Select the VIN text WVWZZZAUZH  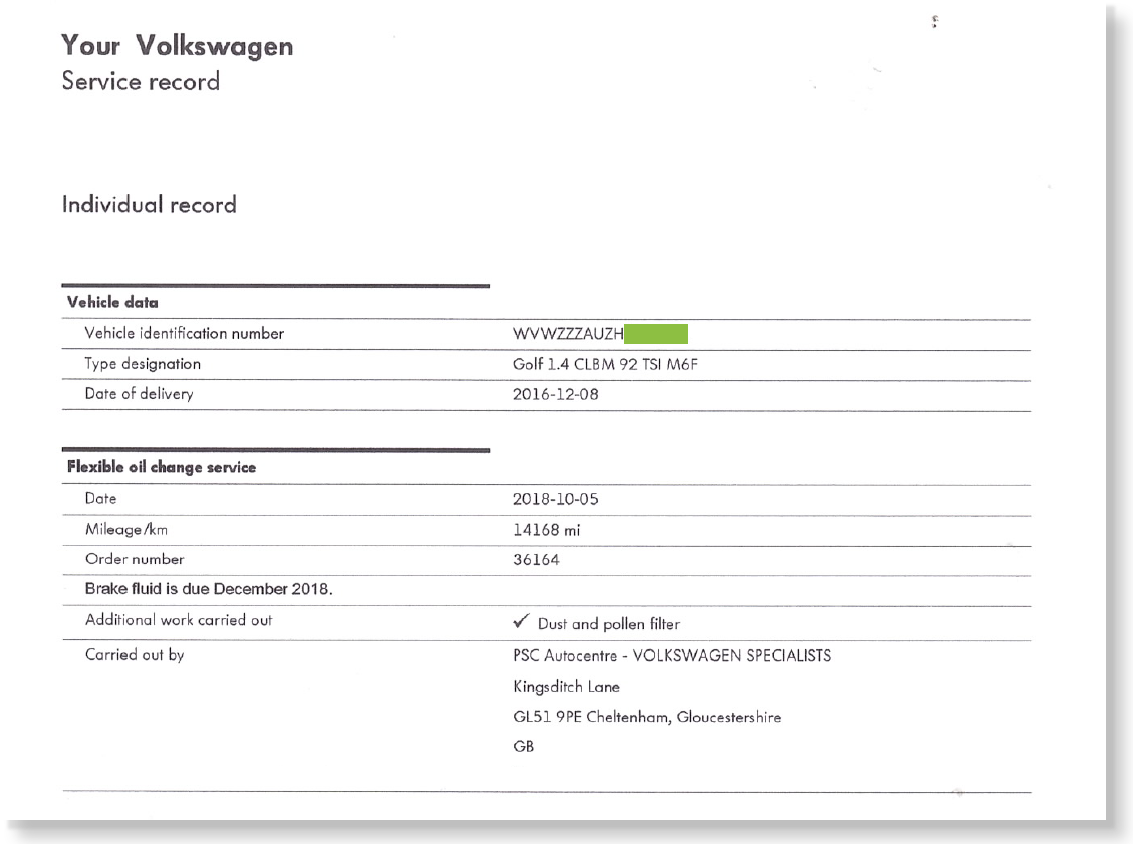(x=568, y=334)
